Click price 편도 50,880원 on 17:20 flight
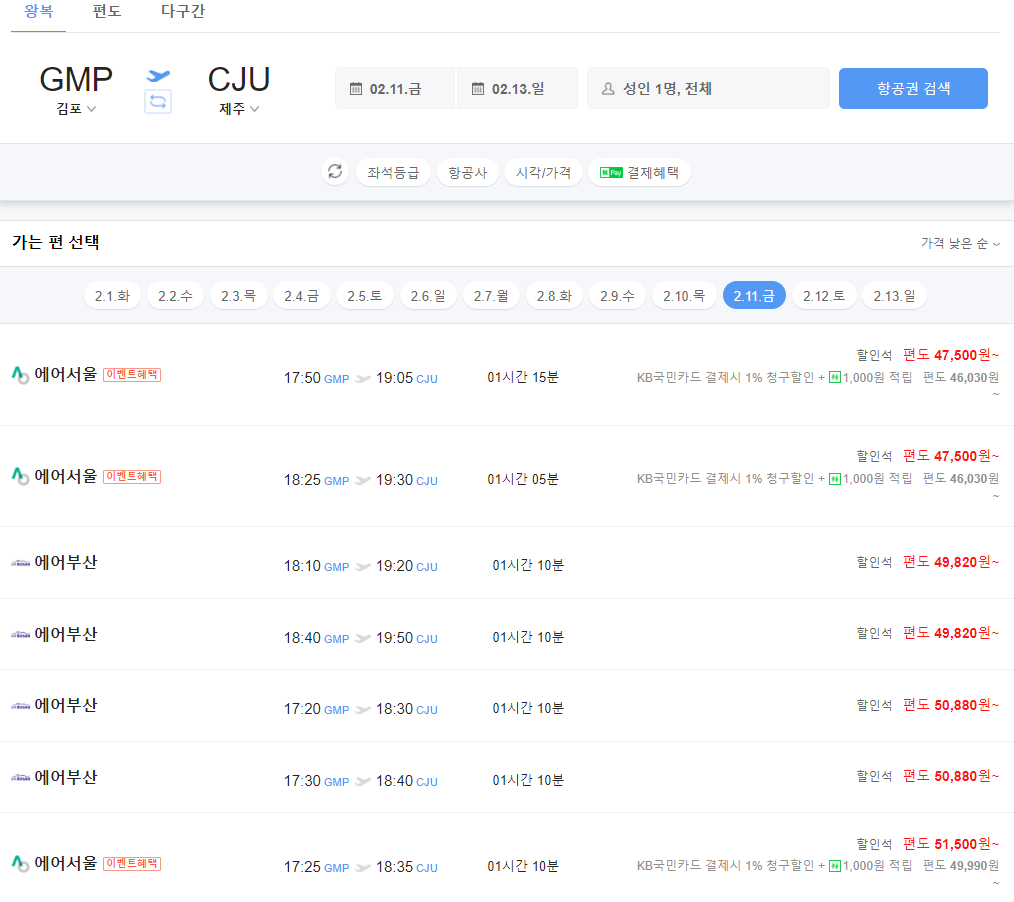 951,705
